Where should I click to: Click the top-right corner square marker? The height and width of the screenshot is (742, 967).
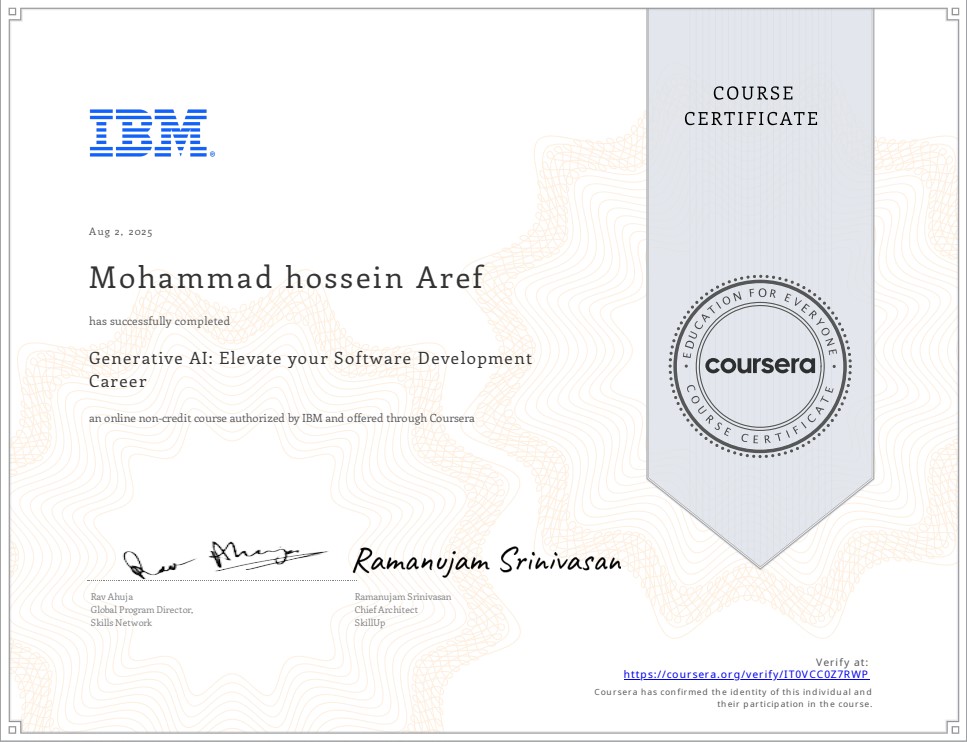[954, 13]
